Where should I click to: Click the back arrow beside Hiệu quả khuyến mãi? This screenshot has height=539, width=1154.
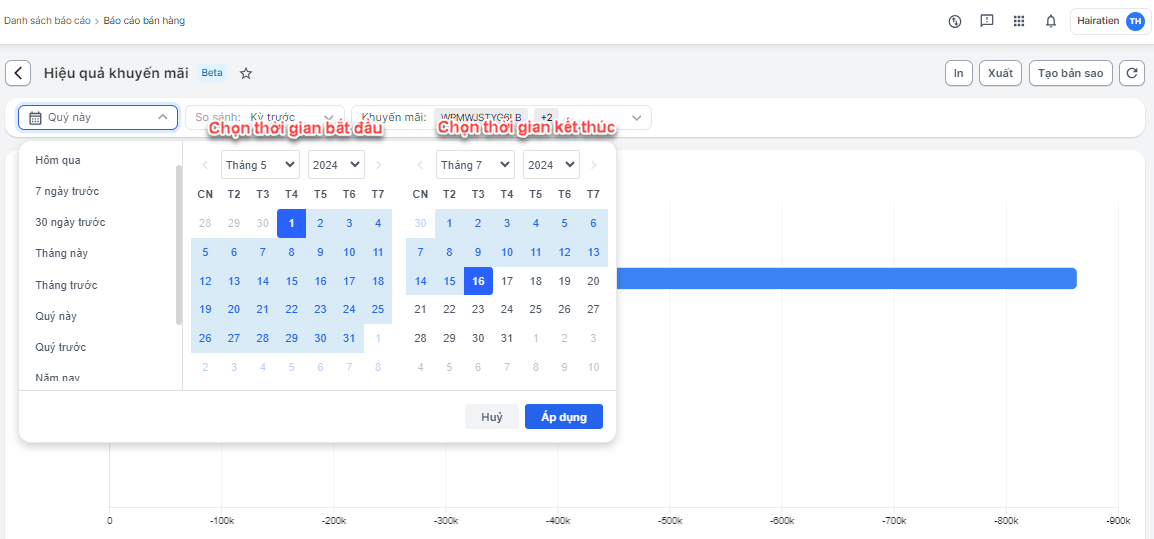pos(18,73)
